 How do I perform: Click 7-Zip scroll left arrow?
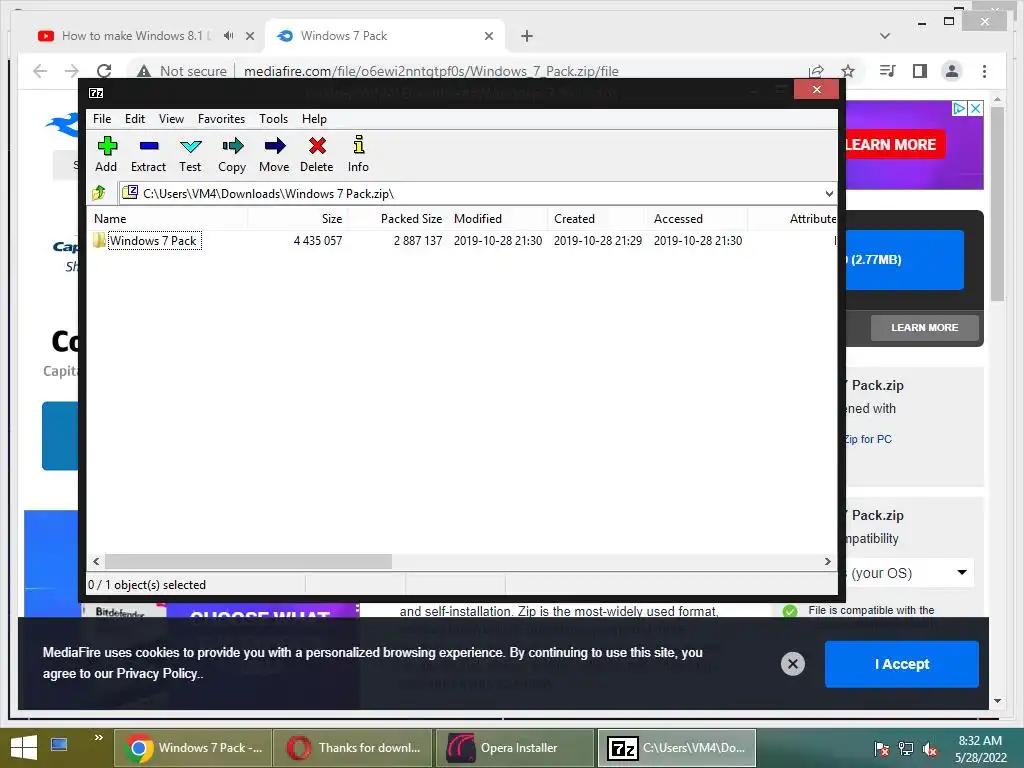(97, 562)
